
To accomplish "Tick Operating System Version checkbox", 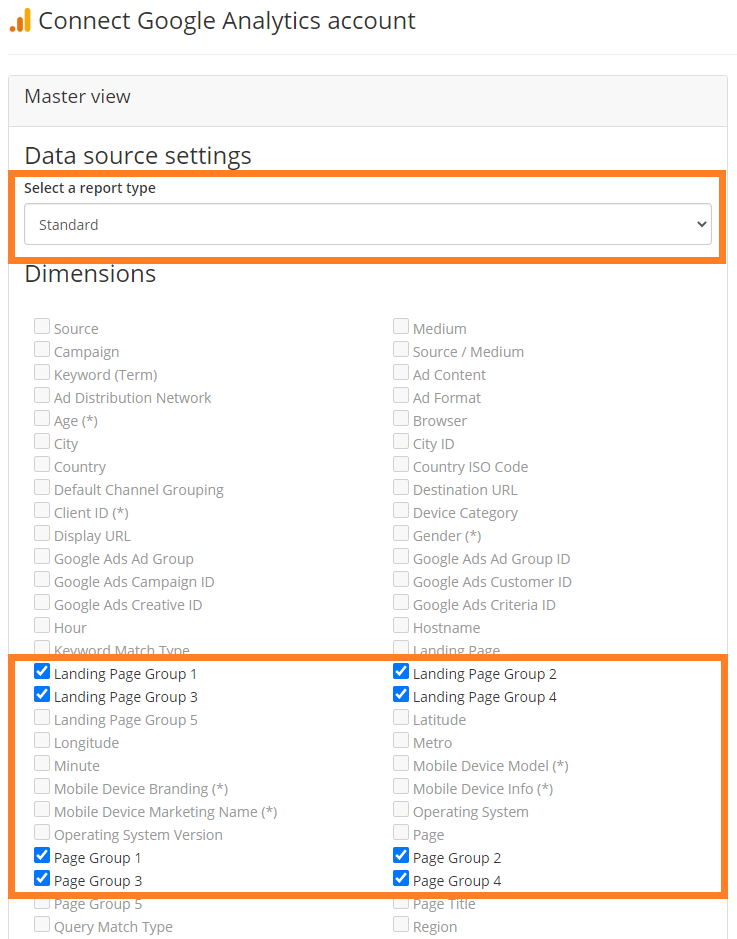I will tap(42, 832).
